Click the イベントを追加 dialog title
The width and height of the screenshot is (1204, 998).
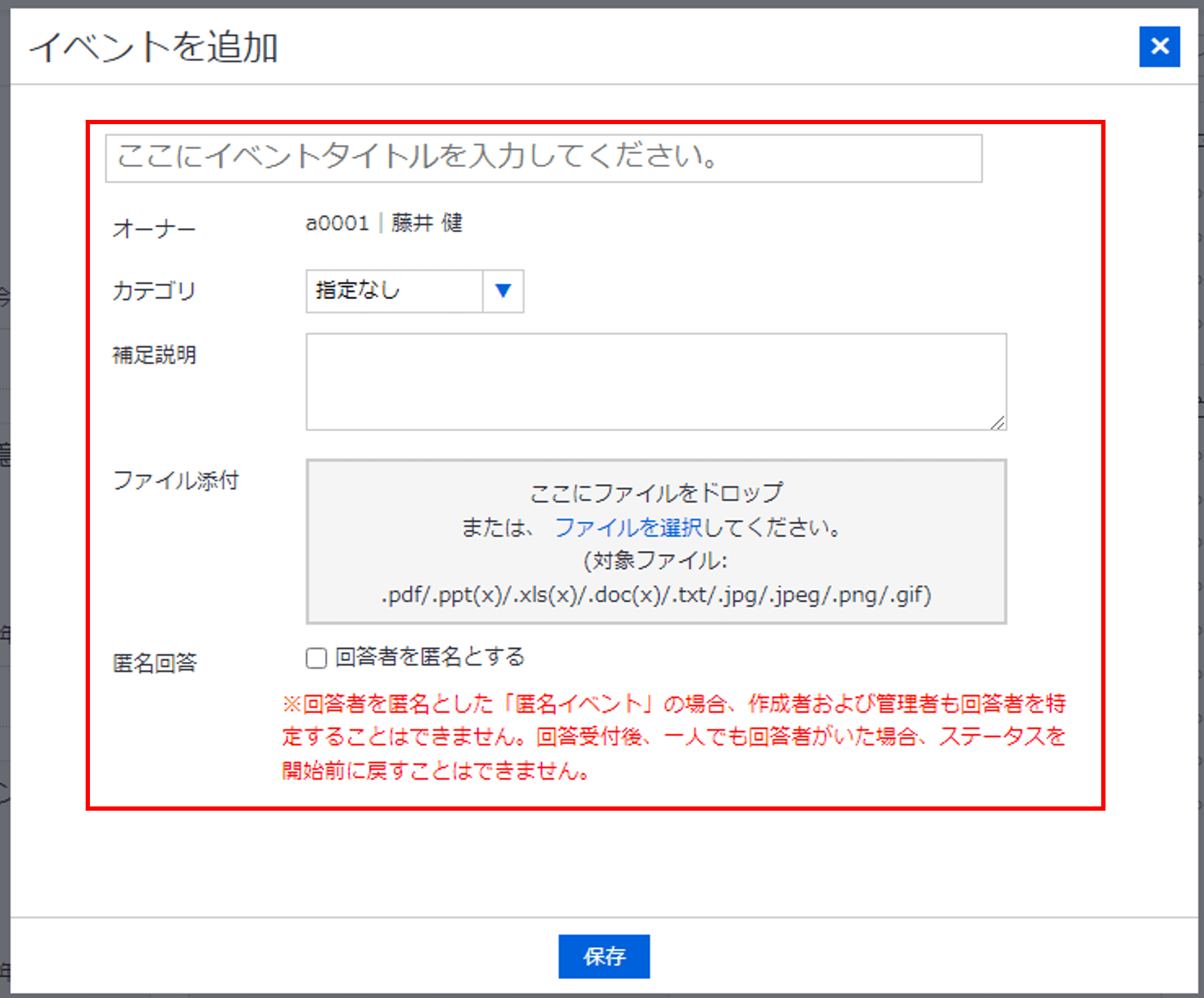click(x=154, y=47)
